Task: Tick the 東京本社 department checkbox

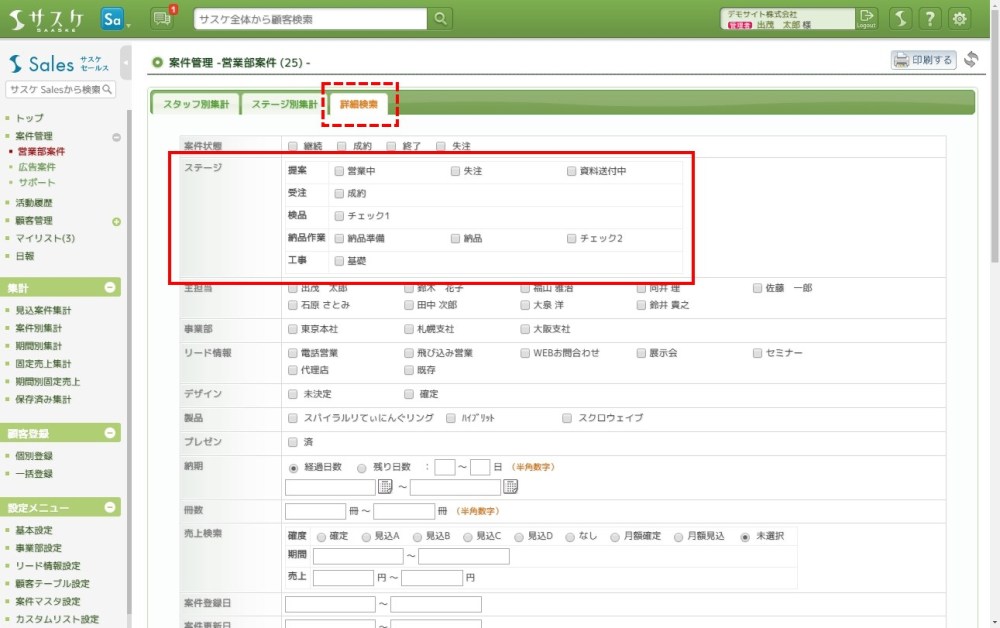Action: click(x=293, y=329)
